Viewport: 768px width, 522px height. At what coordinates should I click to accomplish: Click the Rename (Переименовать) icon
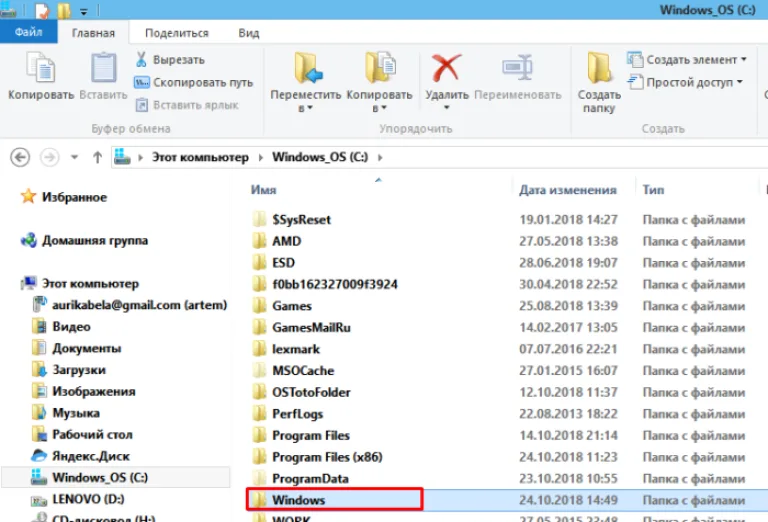pos(517,68)
